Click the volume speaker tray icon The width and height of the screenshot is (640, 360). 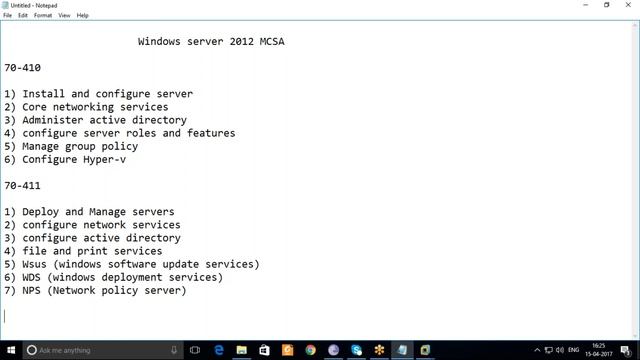coord(560,350)
